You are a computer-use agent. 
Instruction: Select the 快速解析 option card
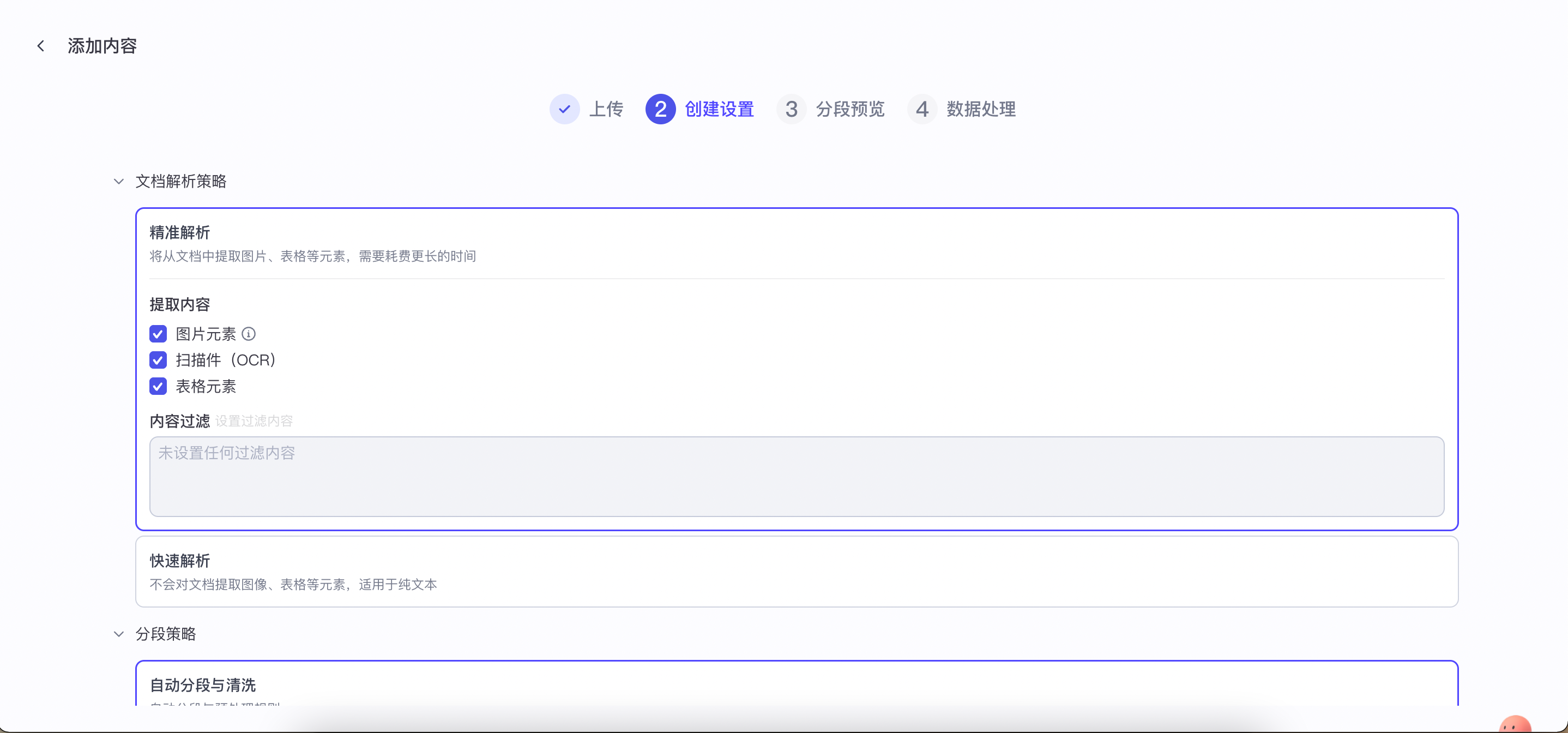(x=796, y=571)
